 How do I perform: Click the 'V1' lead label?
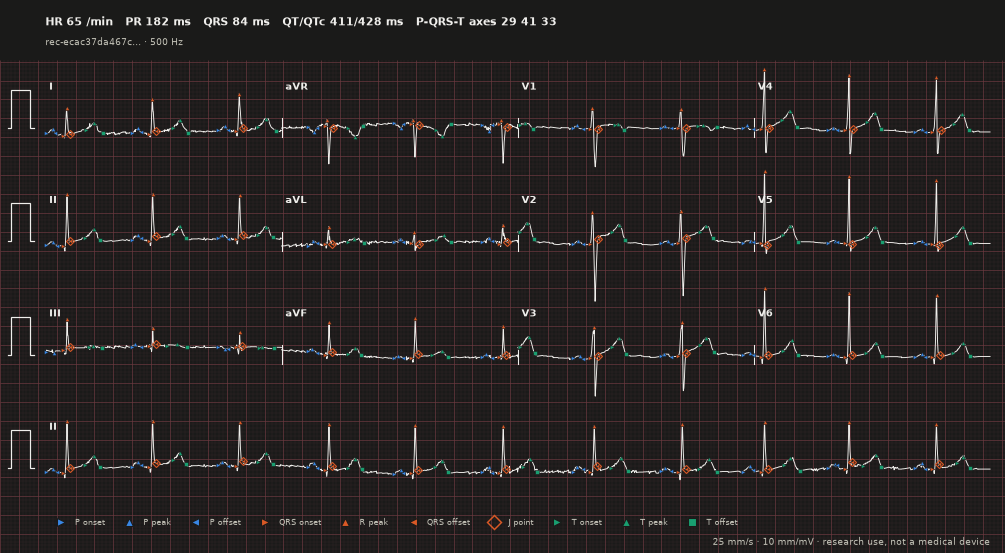(529, 87)
